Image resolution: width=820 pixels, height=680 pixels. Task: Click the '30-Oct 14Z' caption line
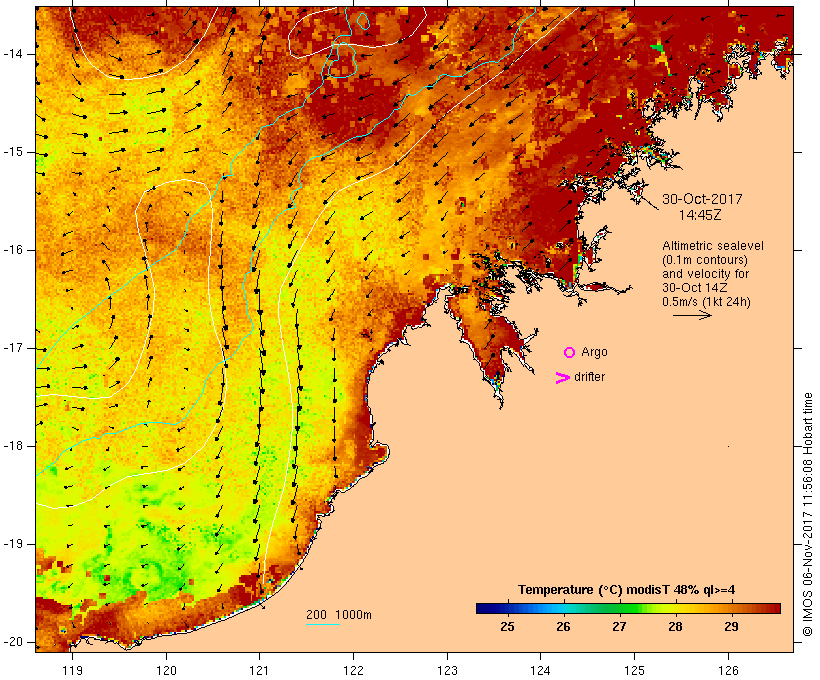click(694, 288)
